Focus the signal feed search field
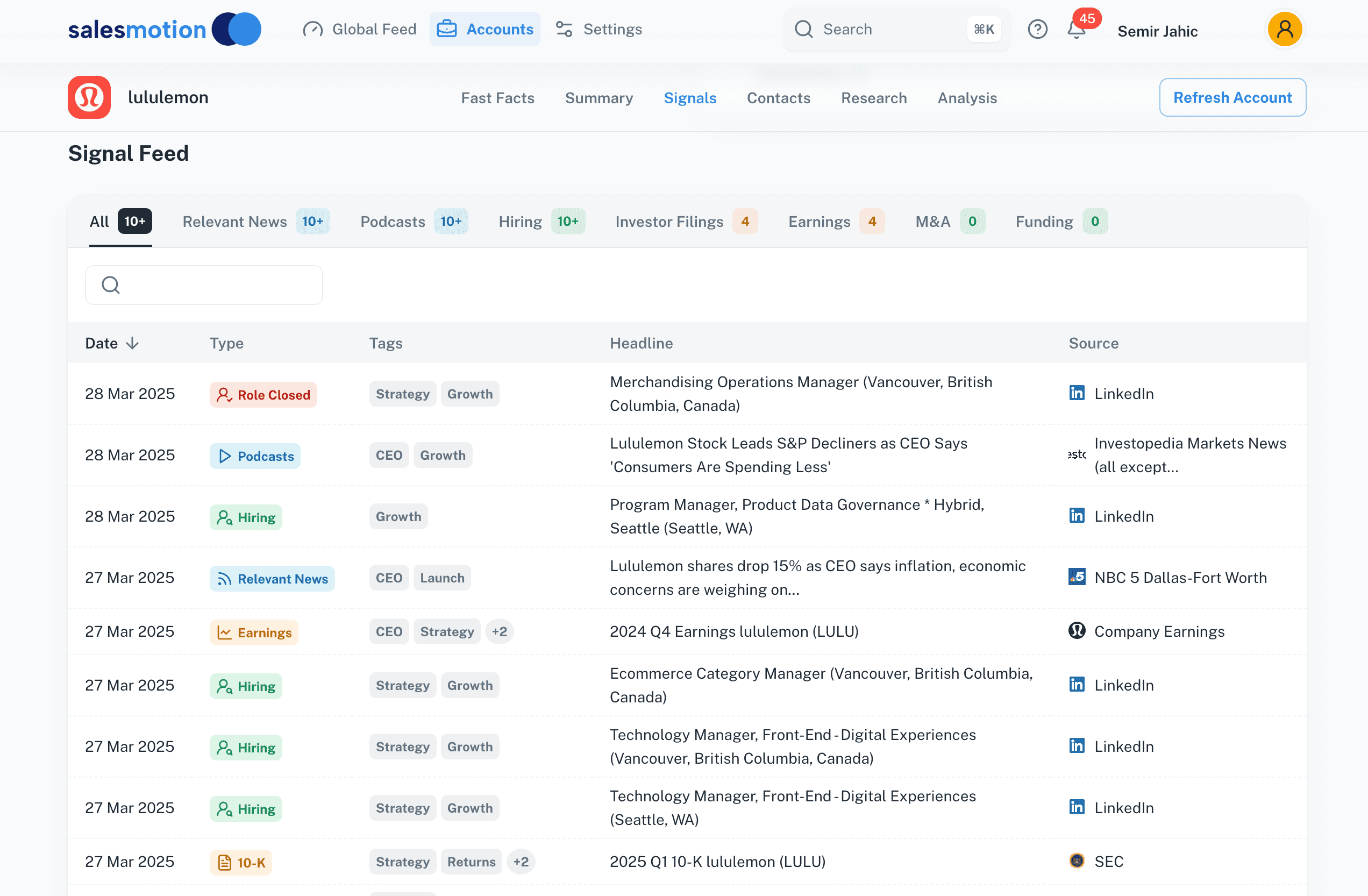Screen dimensions: 1368x896 coord(204,285)
